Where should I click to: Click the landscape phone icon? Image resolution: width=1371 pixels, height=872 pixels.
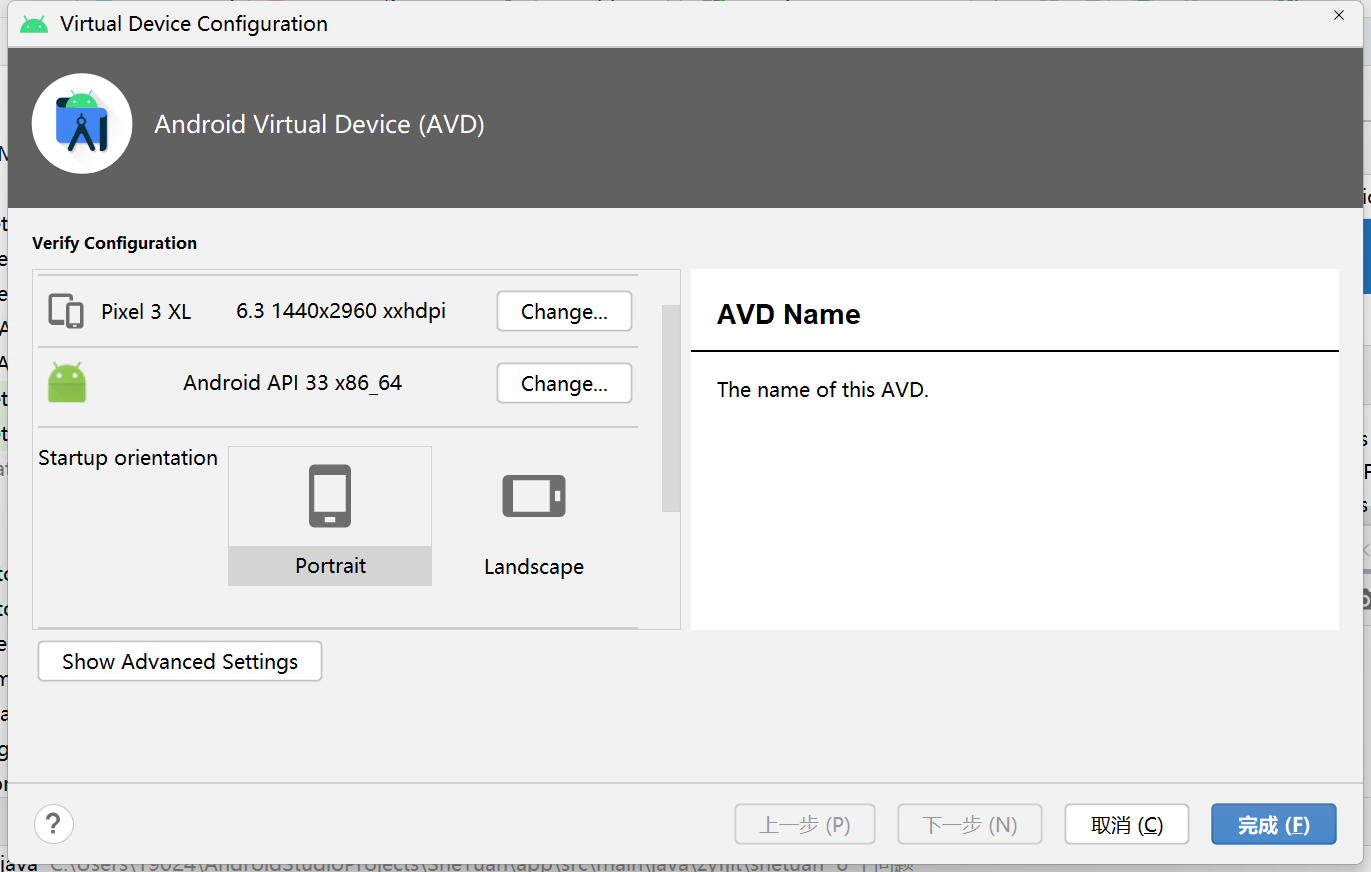(534, 496)
